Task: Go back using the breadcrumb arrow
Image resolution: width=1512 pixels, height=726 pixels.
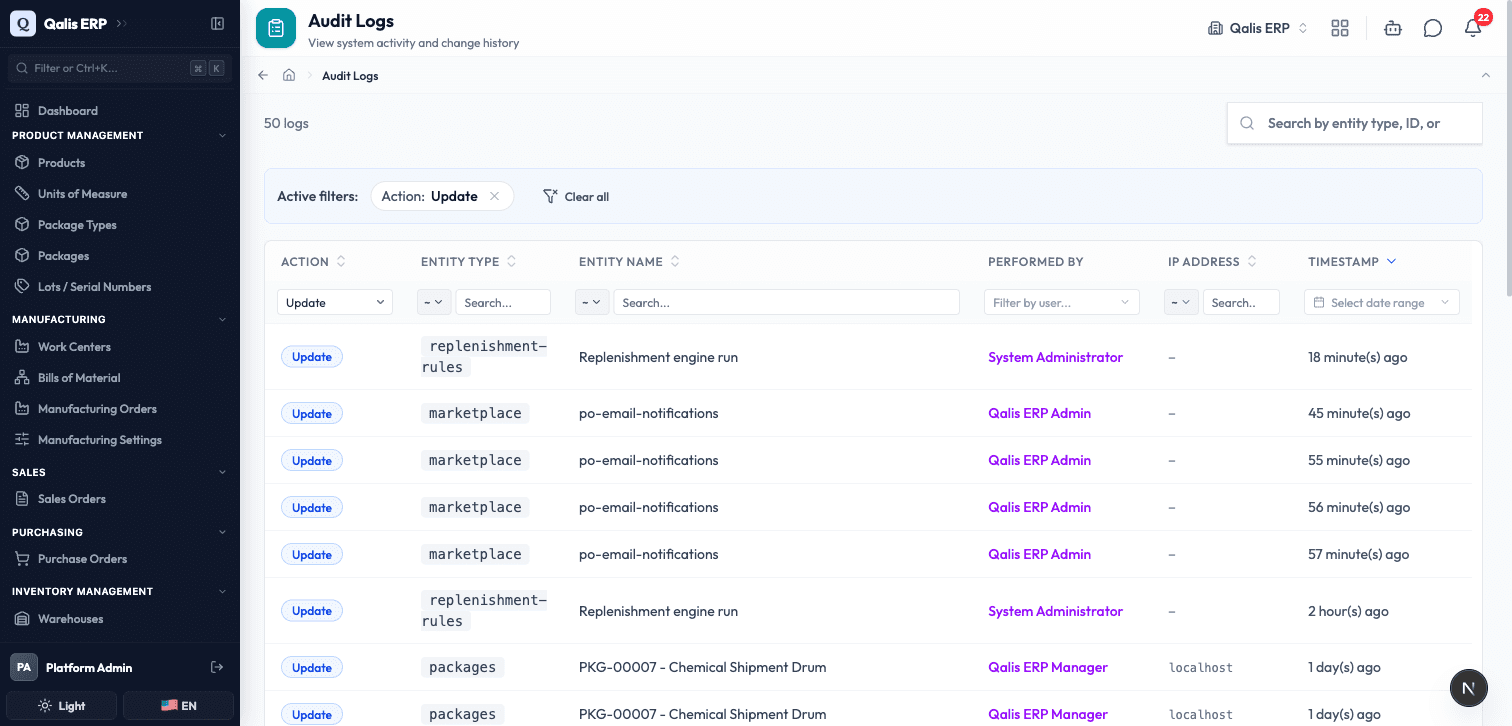Action: coord(263,75)
